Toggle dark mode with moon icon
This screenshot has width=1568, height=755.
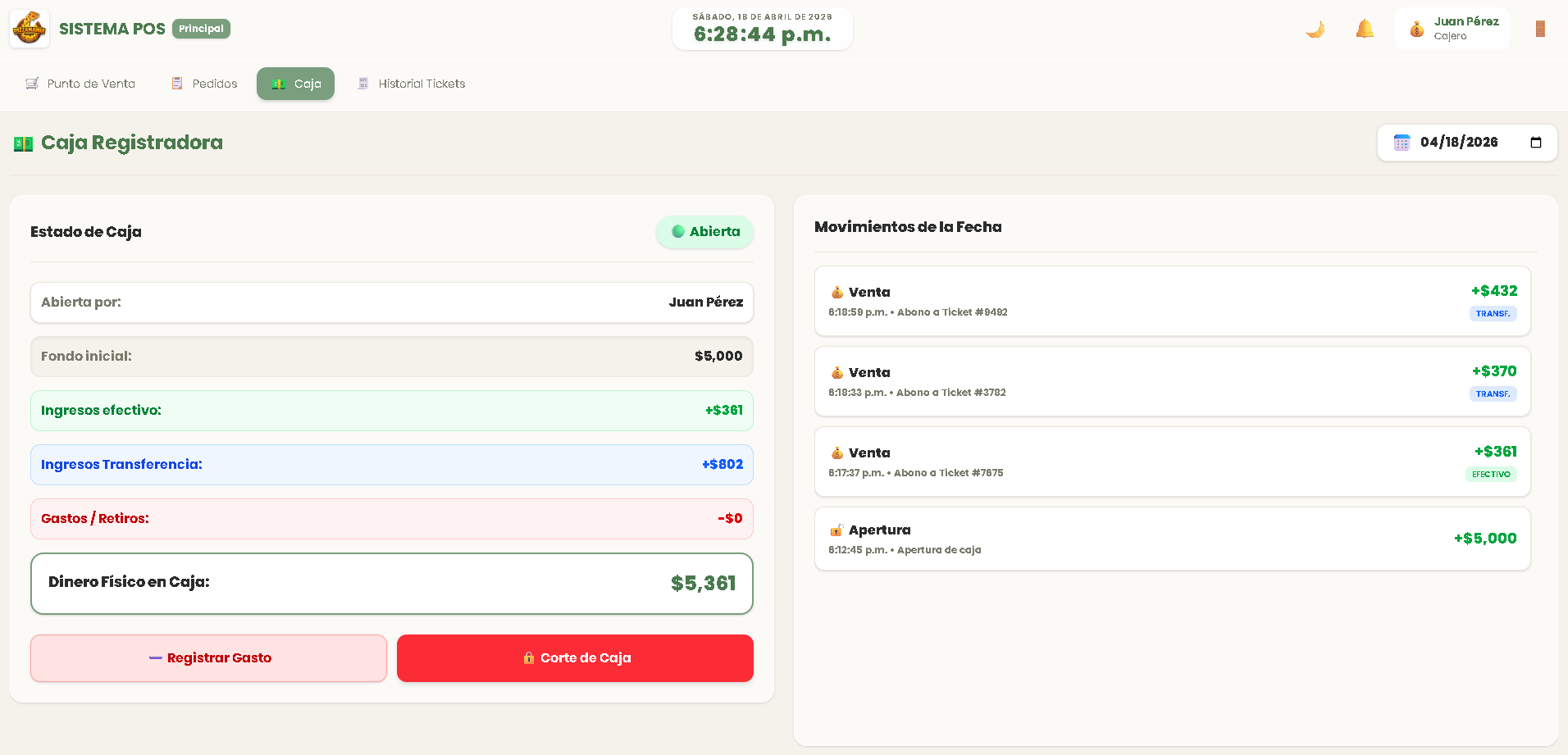pos(1315,30)
